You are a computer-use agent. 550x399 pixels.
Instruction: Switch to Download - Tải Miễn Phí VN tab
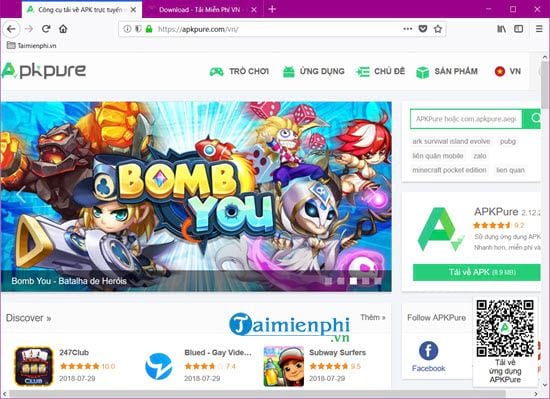(x=199, y=10)
